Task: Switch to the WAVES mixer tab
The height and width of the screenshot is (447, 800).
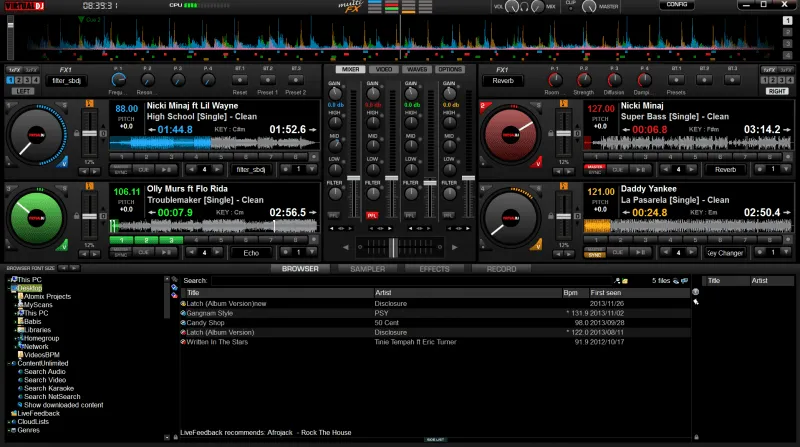Action: point(417,69)
